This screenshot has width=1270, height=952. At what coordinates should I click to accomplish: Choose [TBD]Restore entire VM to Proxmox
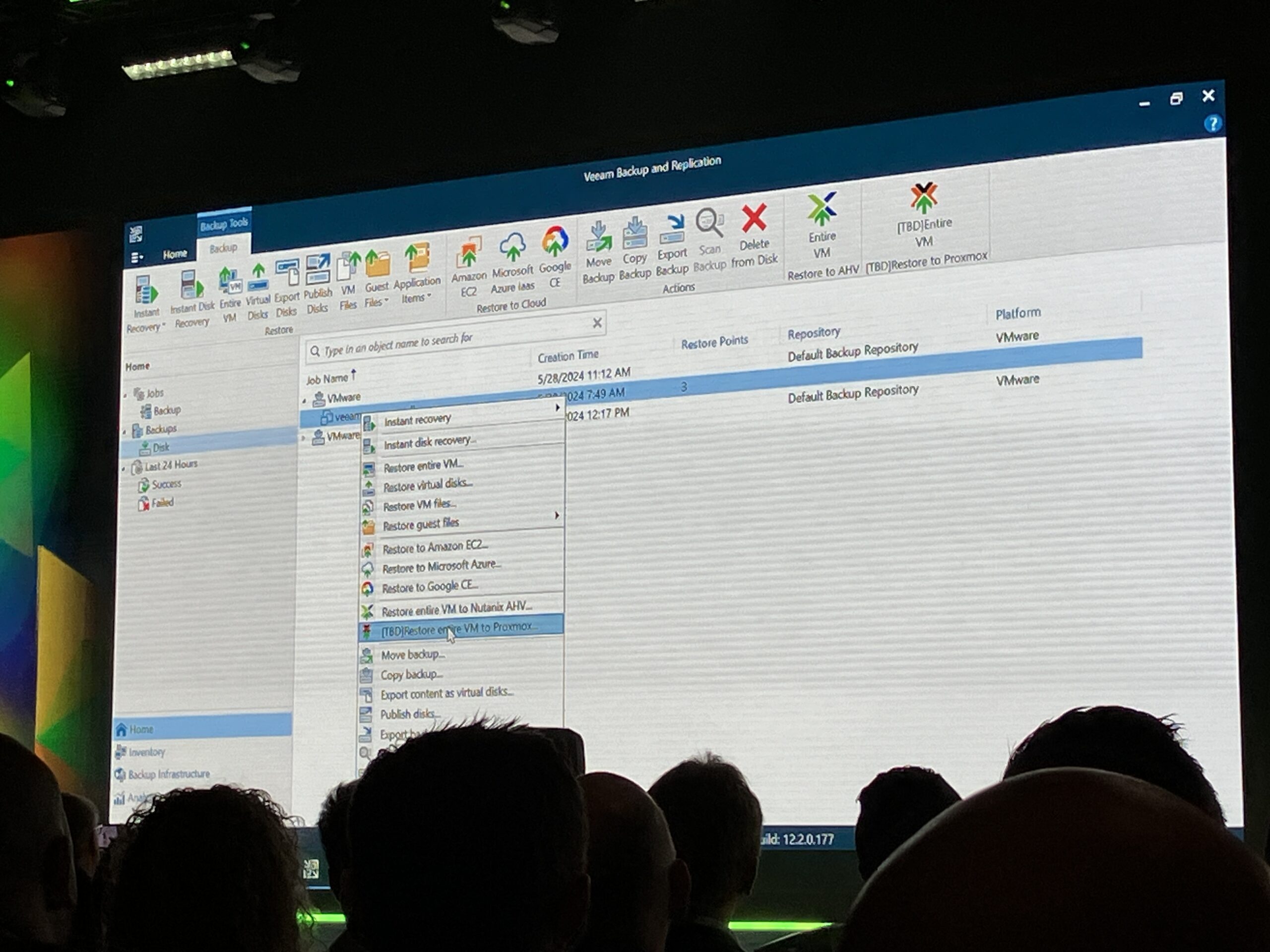pos(461,628)
